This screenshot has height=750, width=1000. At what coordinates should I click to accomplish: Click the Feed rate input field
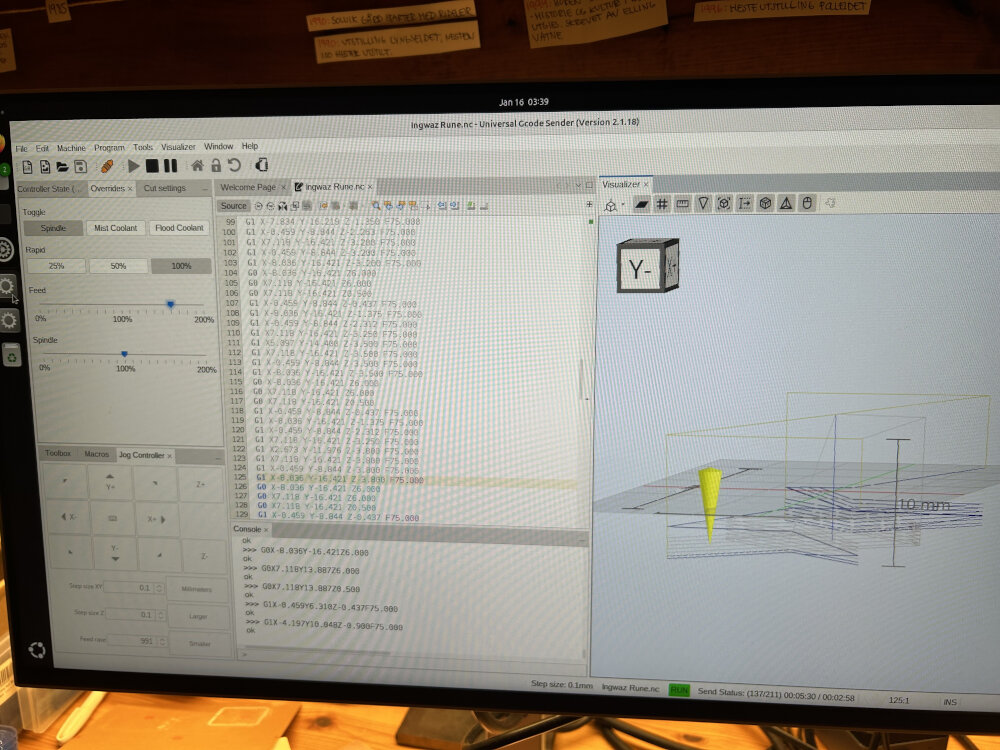(x=132, y=640)
